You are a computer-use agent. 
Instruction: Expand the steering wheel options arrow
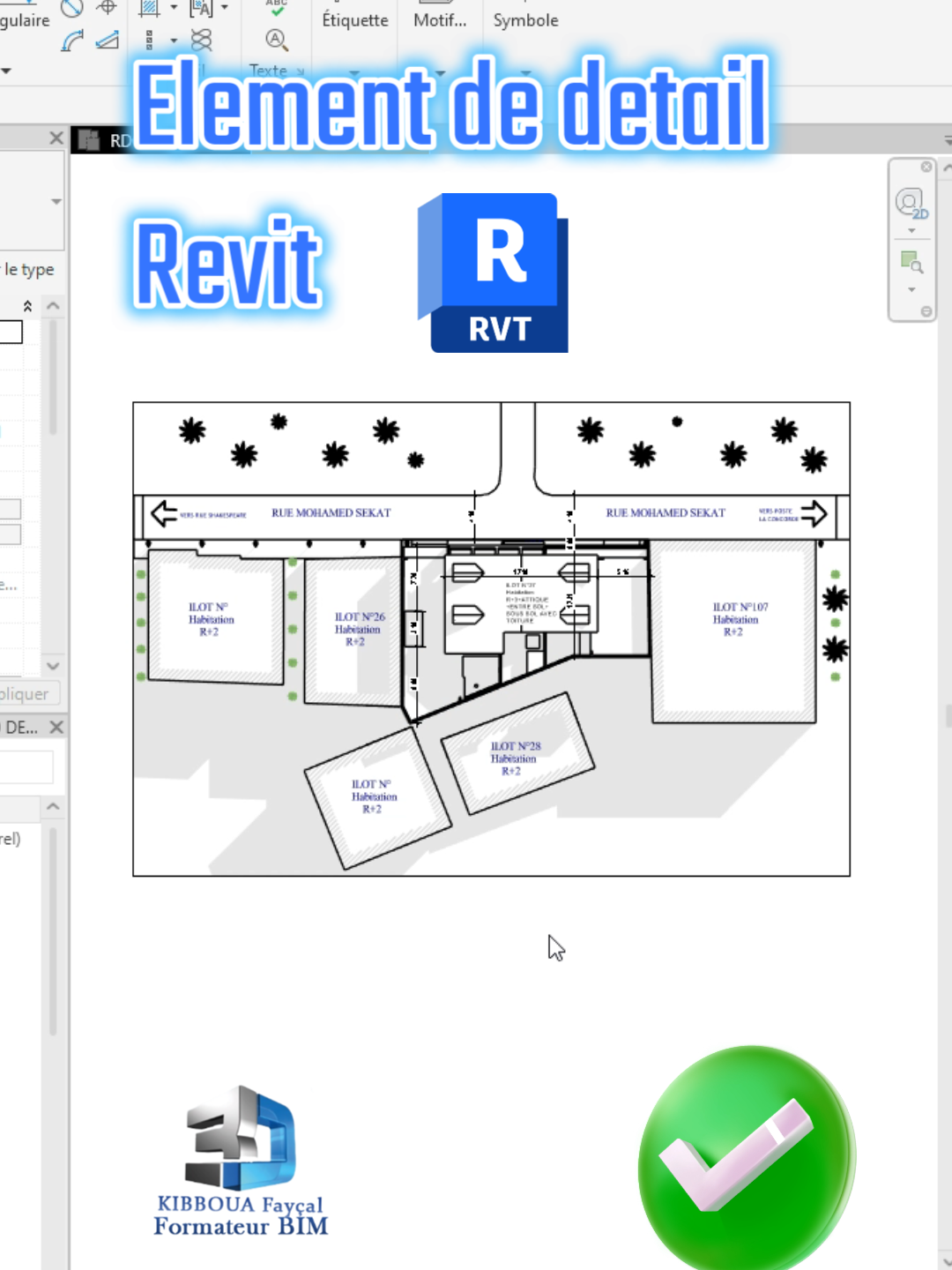point(911,231)
